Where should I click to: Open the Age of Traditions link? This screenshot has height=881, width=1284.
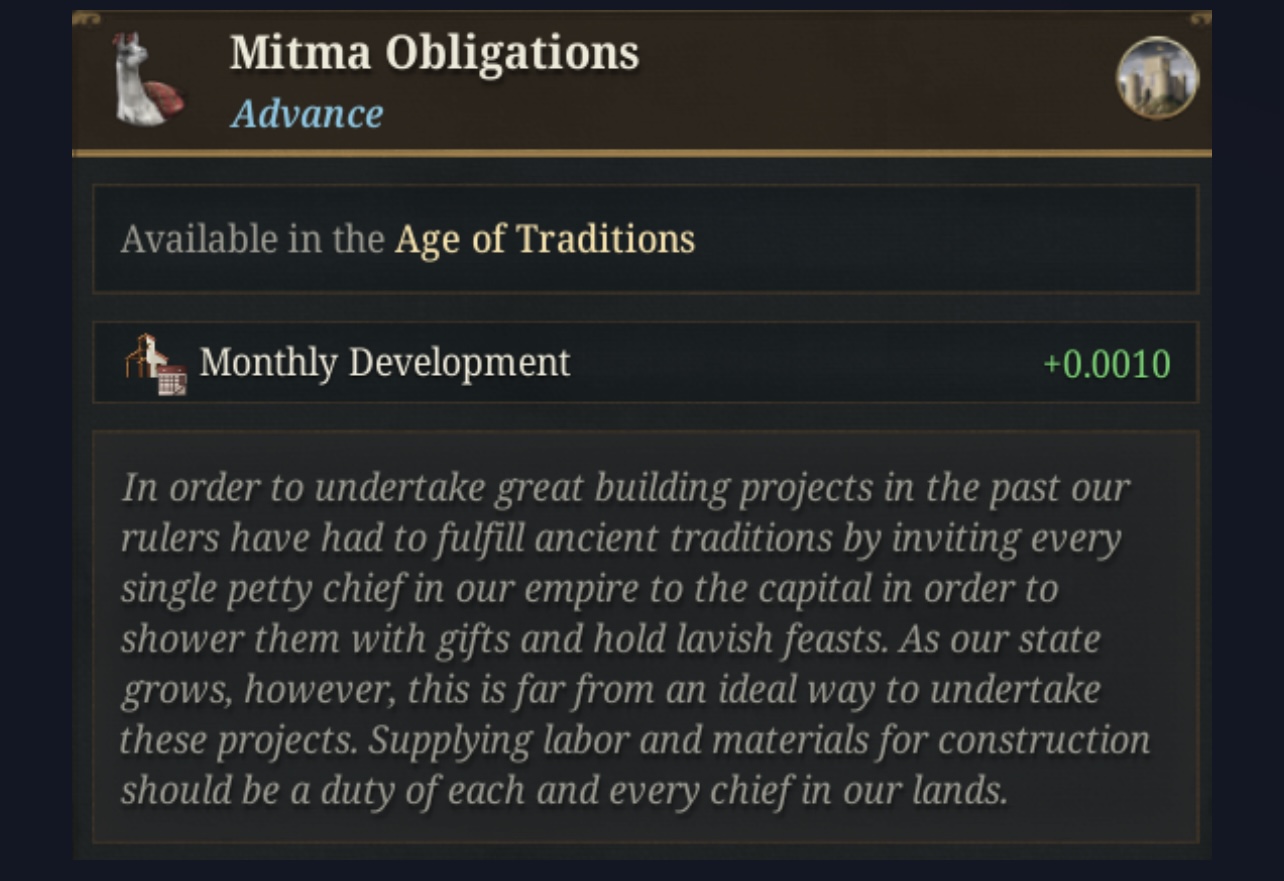[545, 240]
